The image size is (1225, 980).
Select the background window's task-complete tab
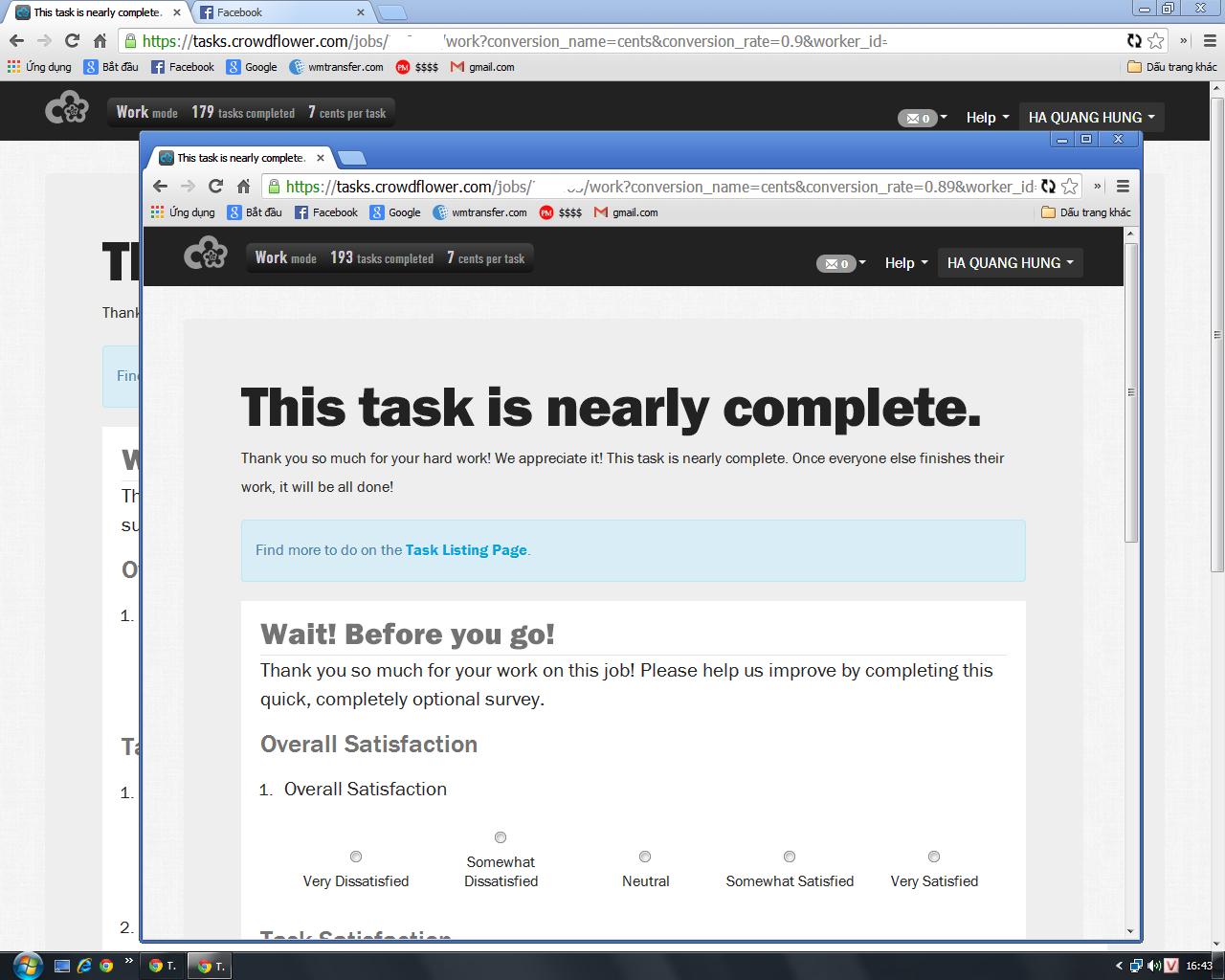point(98,12)
